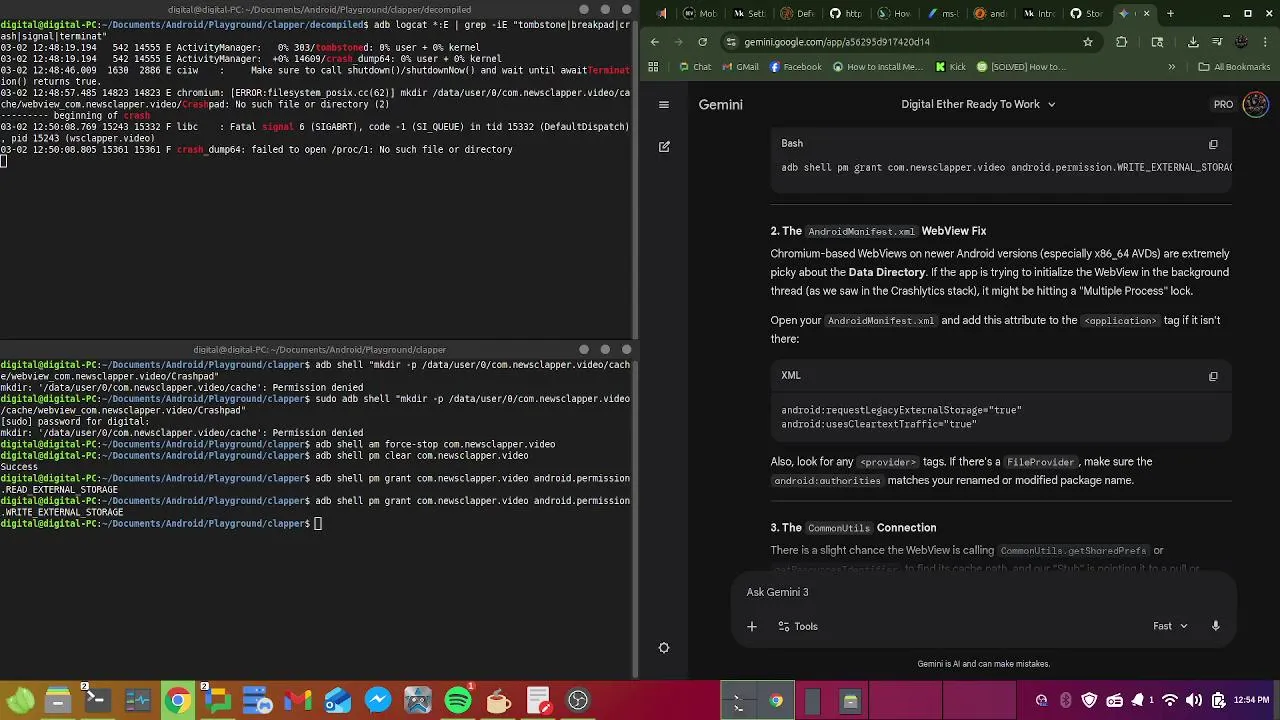The image size is (1280, 720).
Task: Switch to the Mob tab
Action: [x=699, y=14]
